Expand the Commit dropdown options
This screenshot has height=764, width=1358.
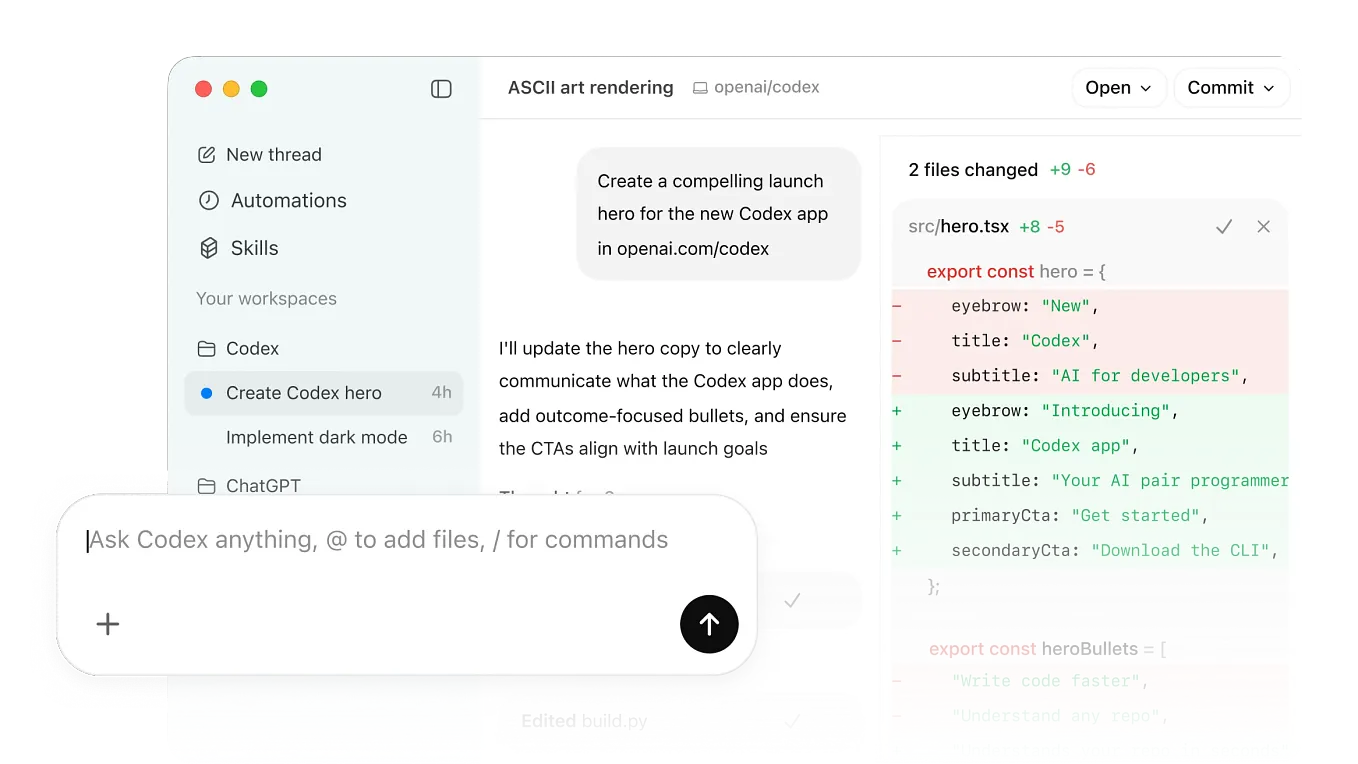[1266, 88]
